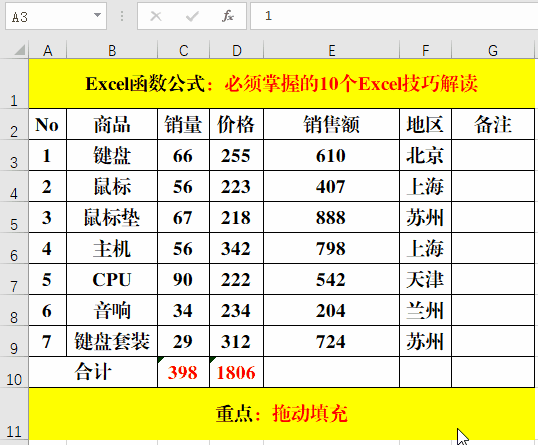The width and height of the screenshot is (538, 445).
Task: Click the yellow 重点：拖动填充 cell
Action: tap(282, 414)
